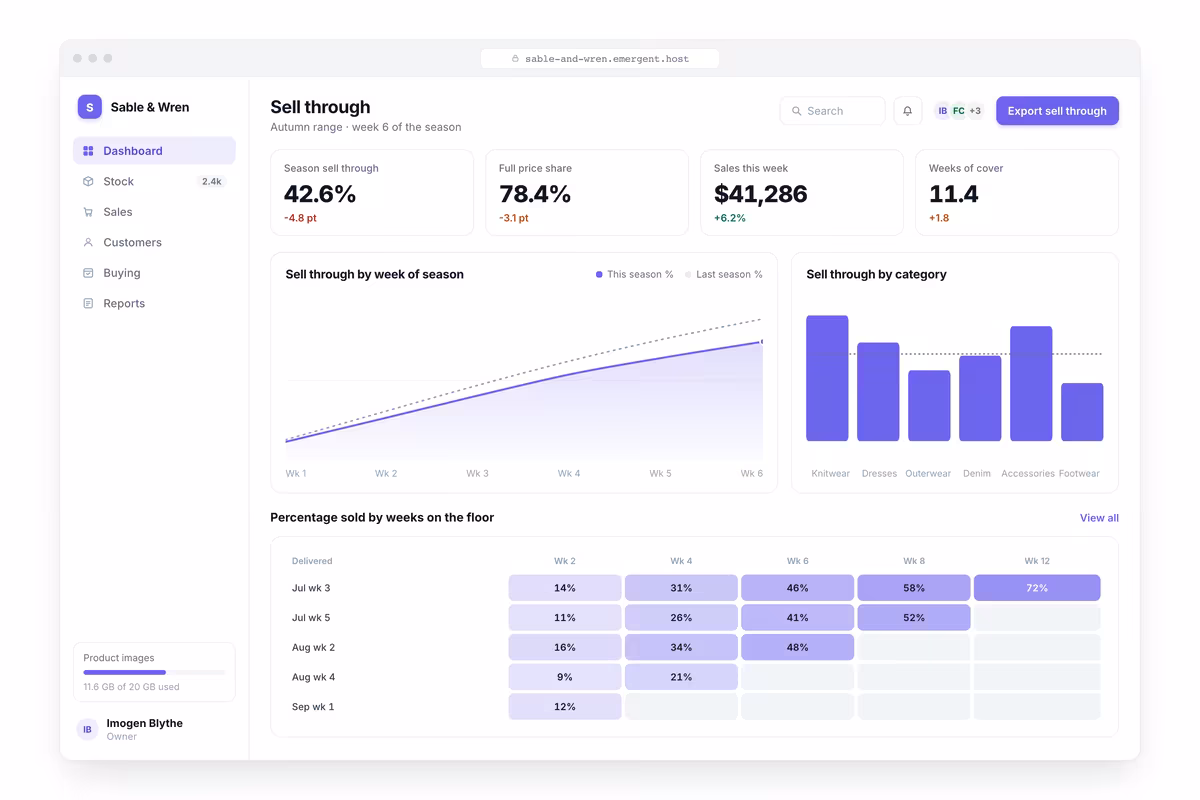Image resolution: width=1200 pixels, height=800 pixels.
Task: Click the 14% cell for Jul wk 3
Action: click(565, 588)
